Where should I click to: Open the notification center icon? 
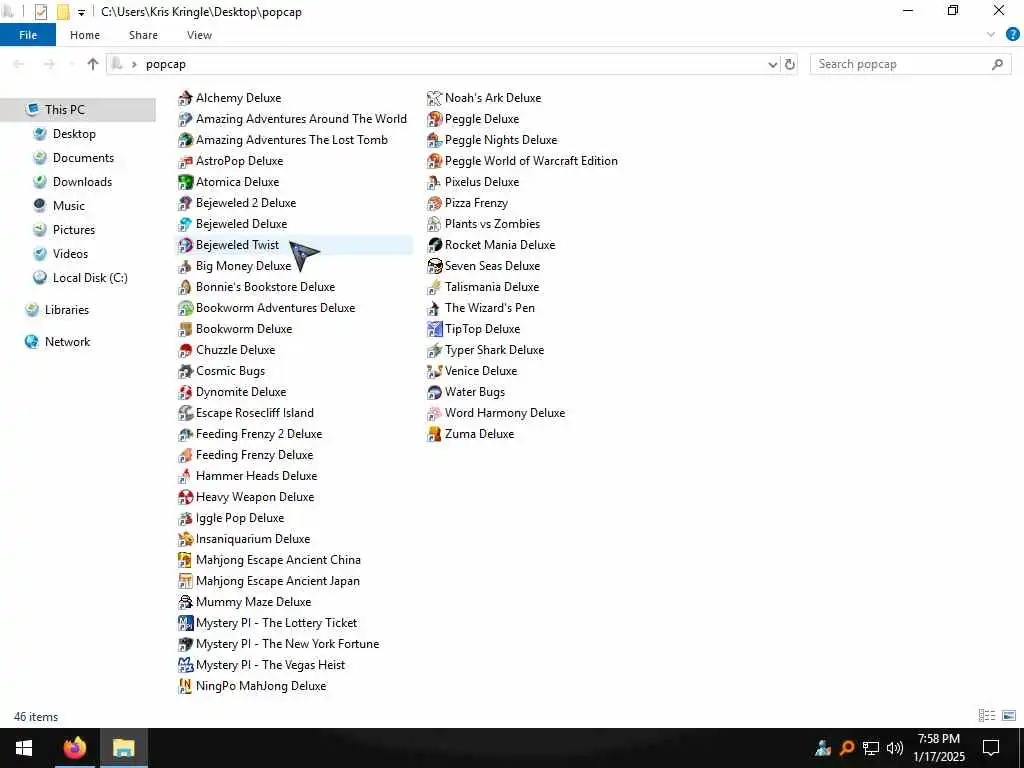(x=991, y=748)
